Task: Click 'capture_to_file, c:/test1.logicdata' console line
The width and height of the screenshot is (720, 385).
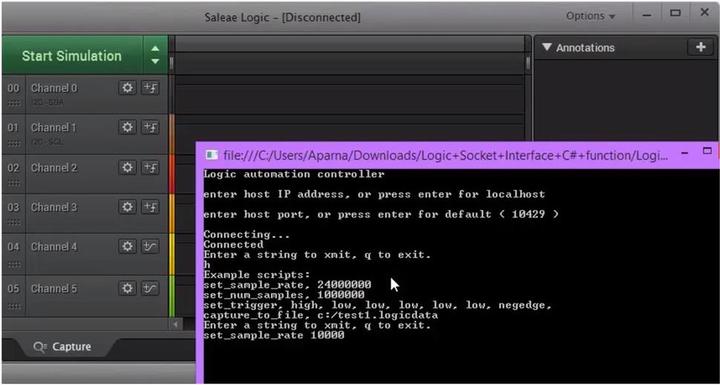Action: 321,315
